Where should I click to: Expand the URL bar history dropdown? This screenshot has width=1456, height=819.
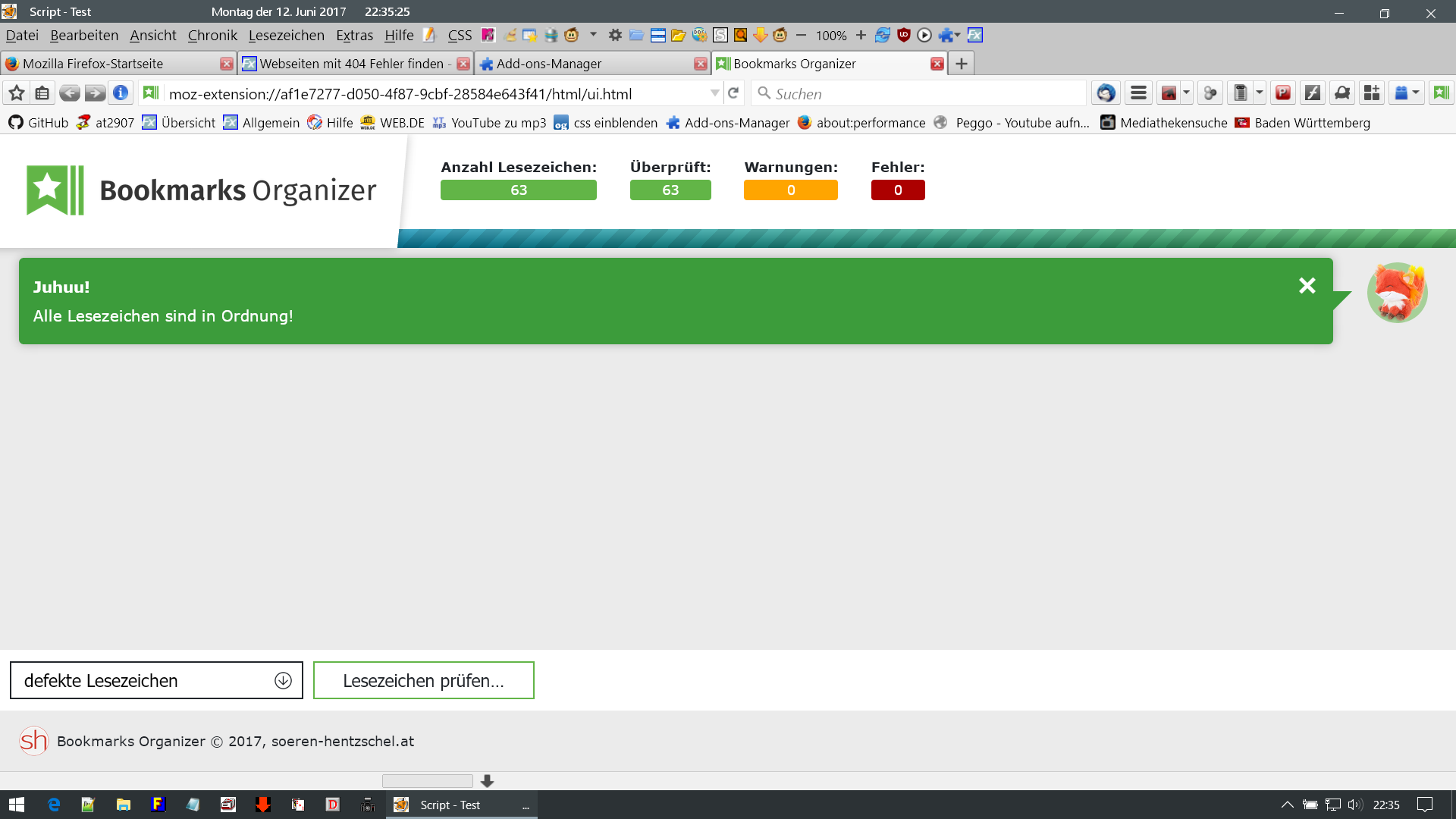[x=714, y=93]
